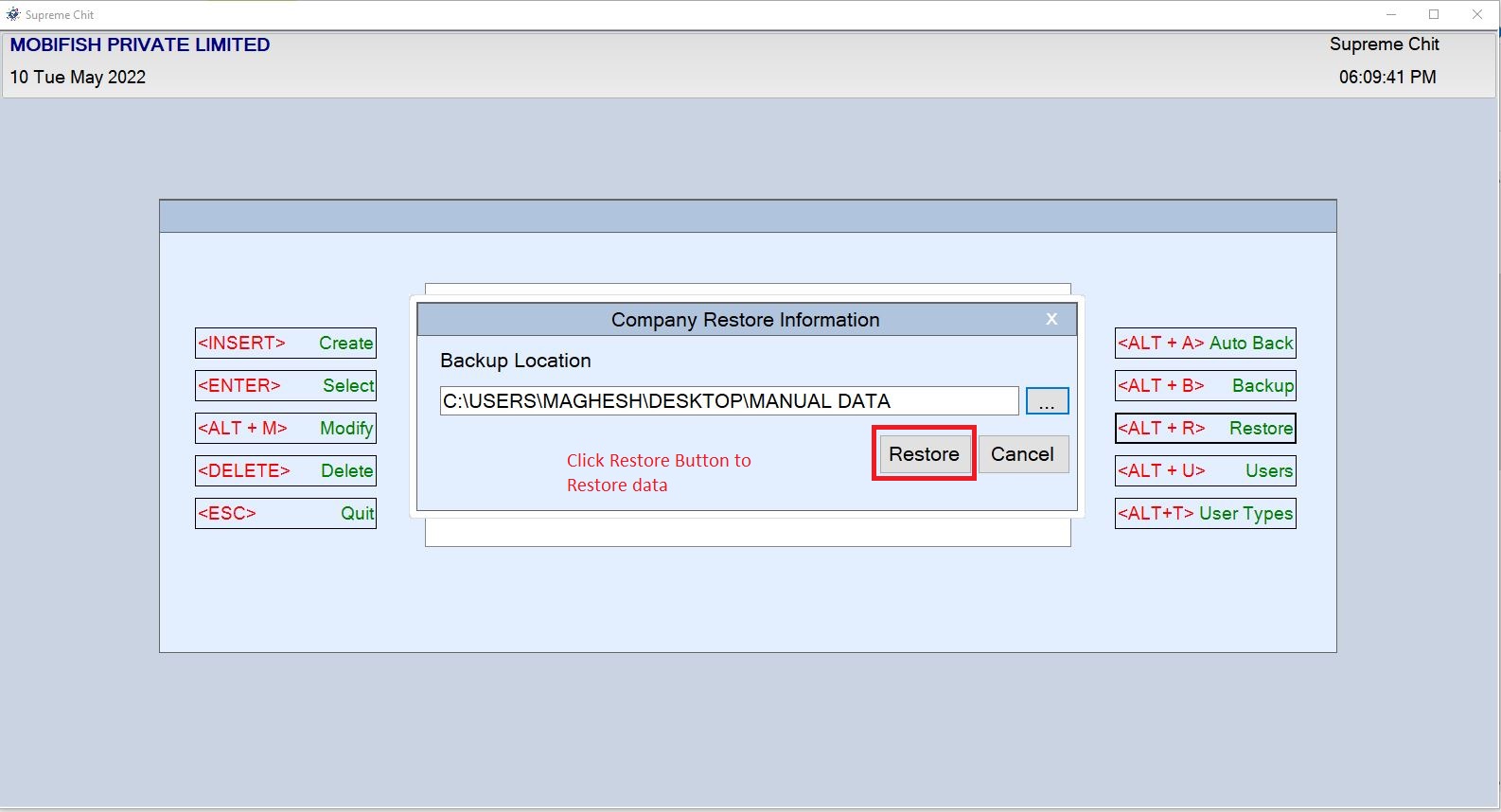Click the Backup Location path field
The image size is (1501, 812).
tap(729, 401)
